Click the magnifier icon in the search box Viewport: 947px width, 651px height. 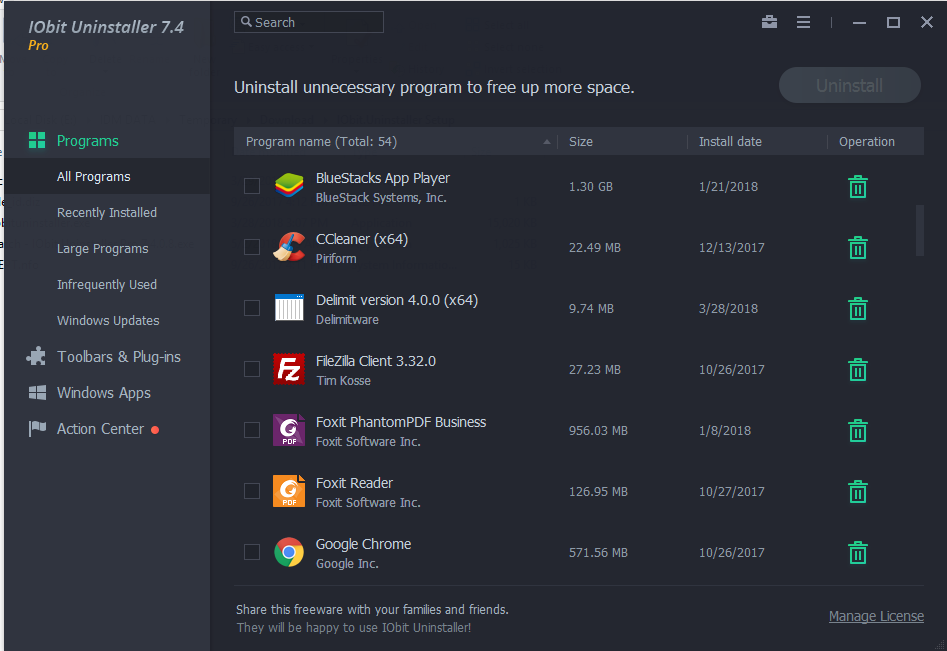247,21
